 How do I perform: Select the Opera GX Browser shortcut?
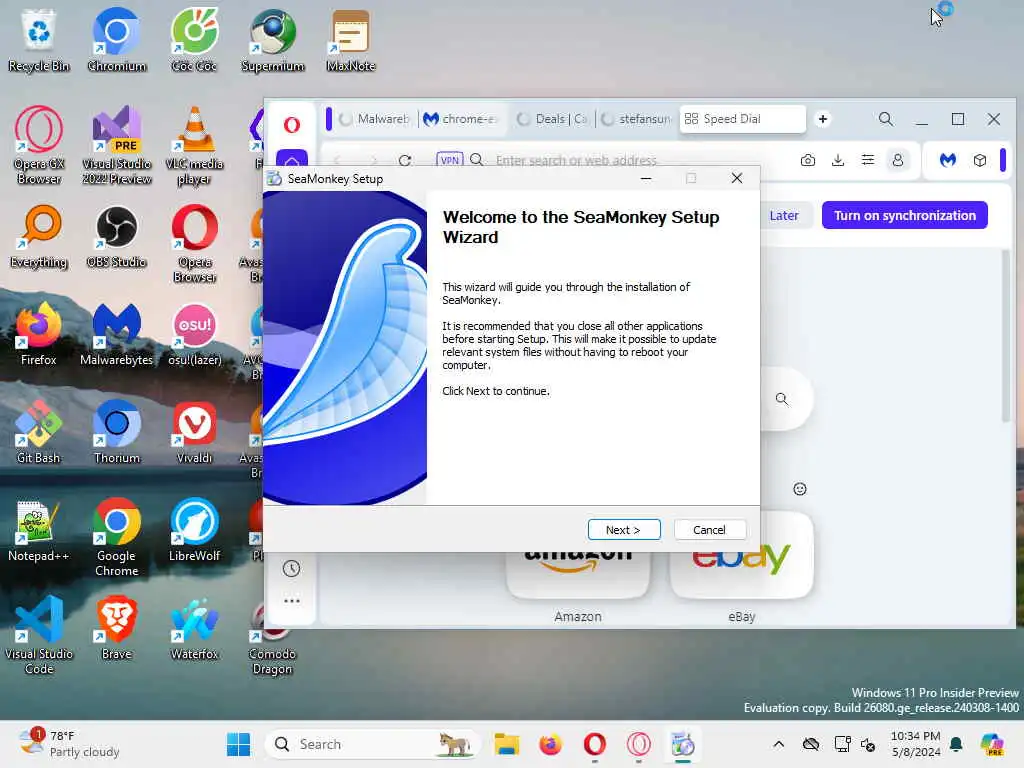point(39,145)
